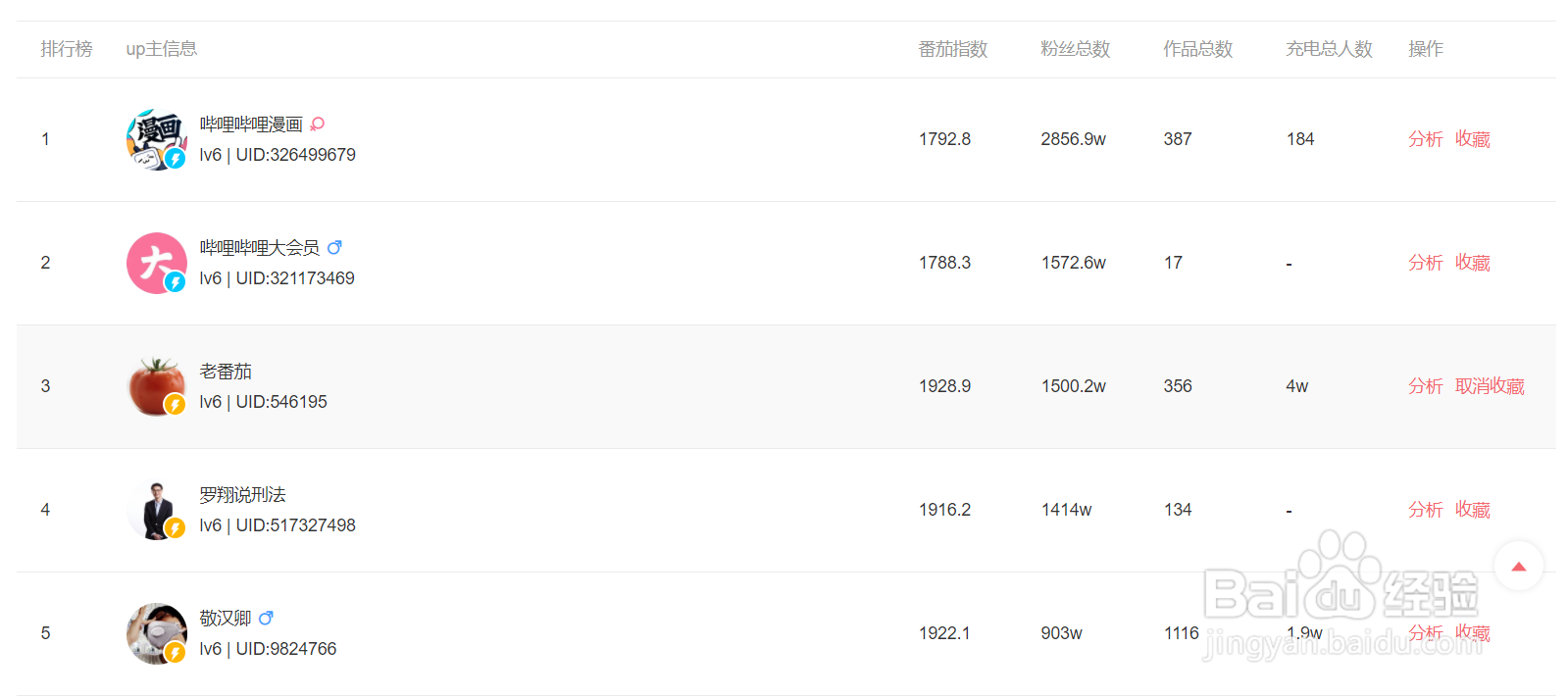Open the 罗翔说刑法 profile avatar
Viewport: 1568px width, 697px height.
157,510
